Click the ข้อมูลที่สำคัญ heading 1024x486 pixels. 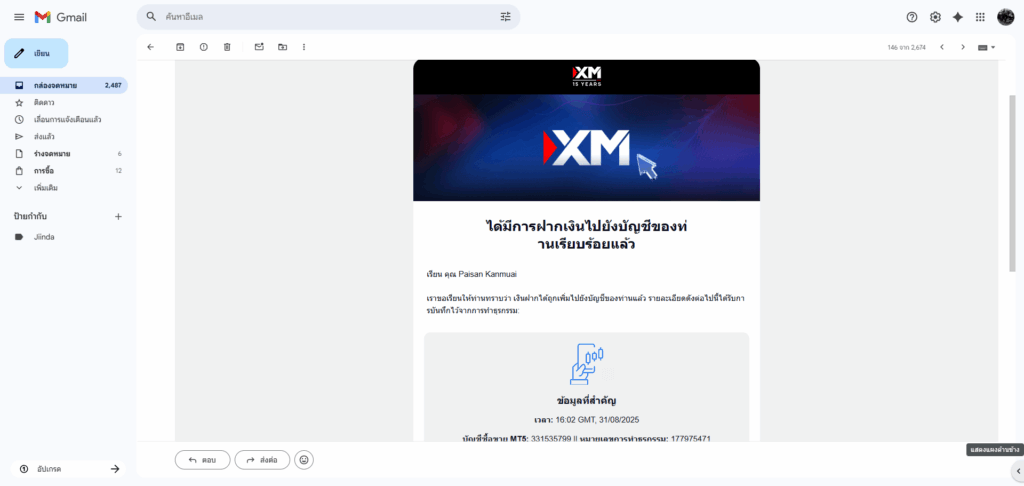point(586,400)
